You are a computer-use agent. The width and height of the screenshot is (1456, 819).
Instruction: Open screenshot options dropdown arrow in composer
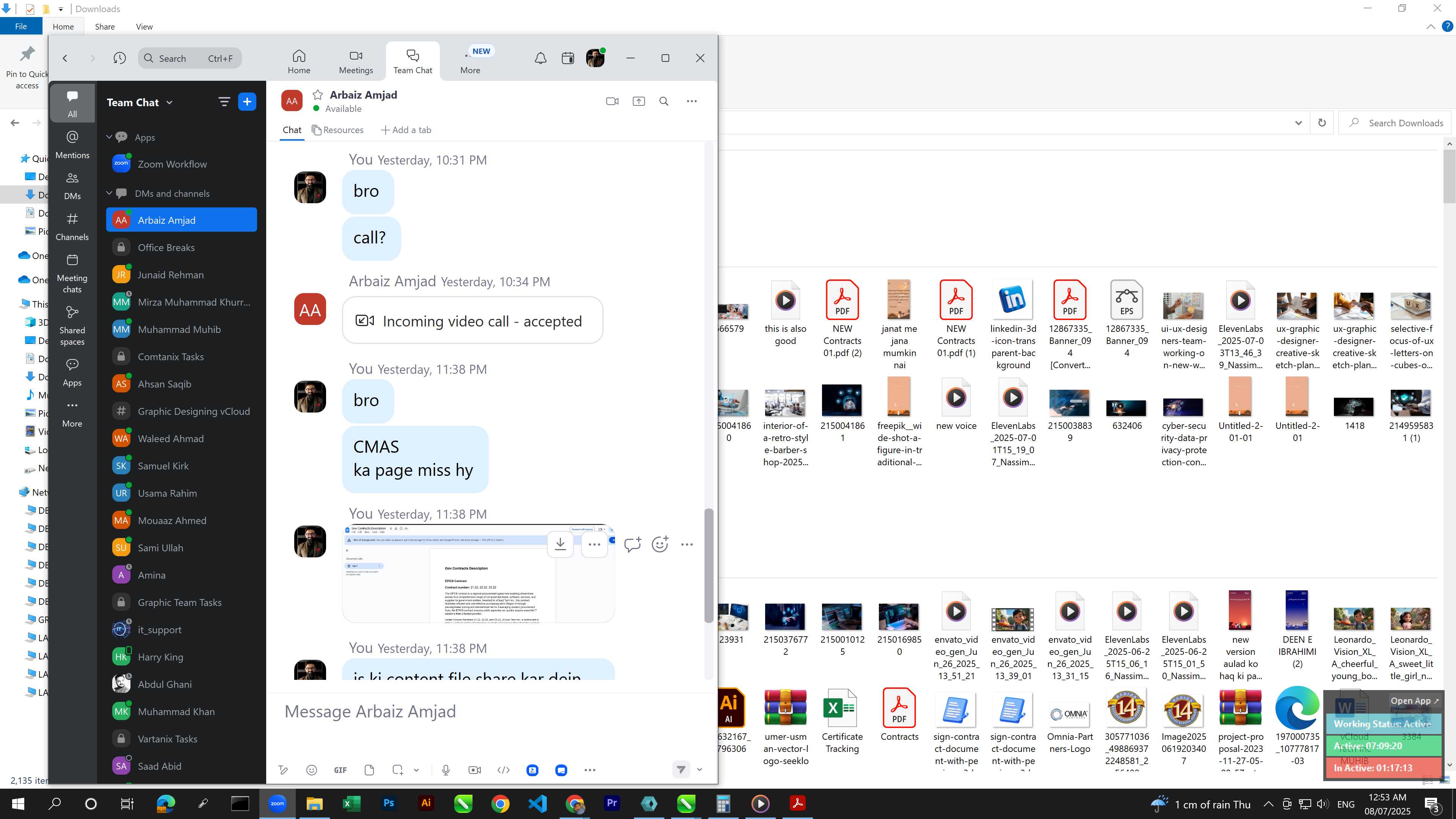[x=416, y=770]
